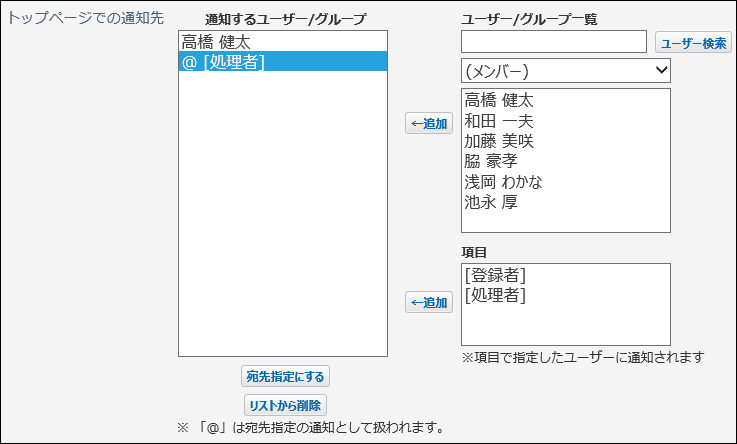
Task: Select 加藤 美咲 in the member list
Action: click(x=566, y=141)
